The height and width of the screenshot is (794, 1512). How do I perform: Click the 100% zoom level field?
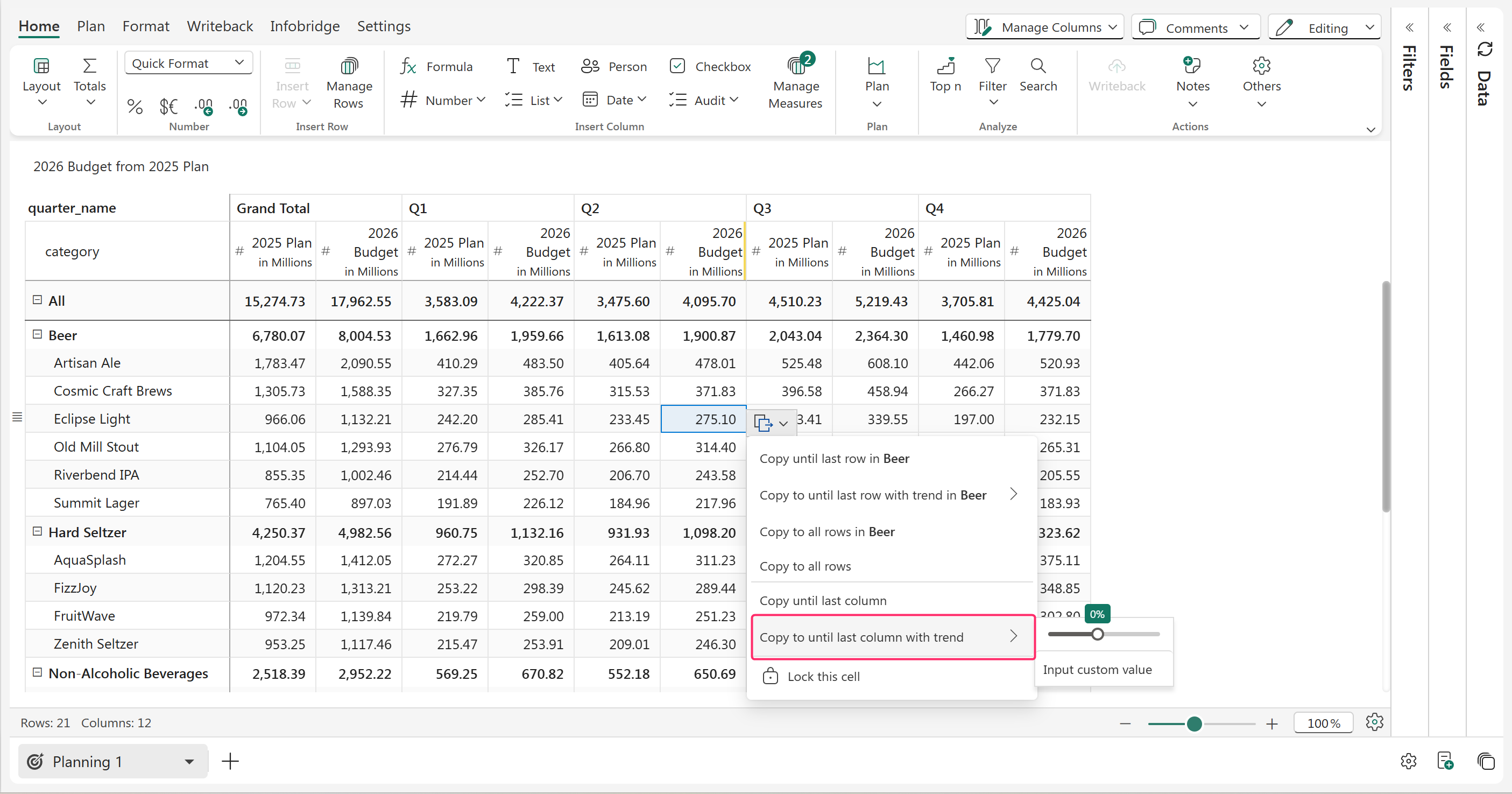pos(1323,723)
